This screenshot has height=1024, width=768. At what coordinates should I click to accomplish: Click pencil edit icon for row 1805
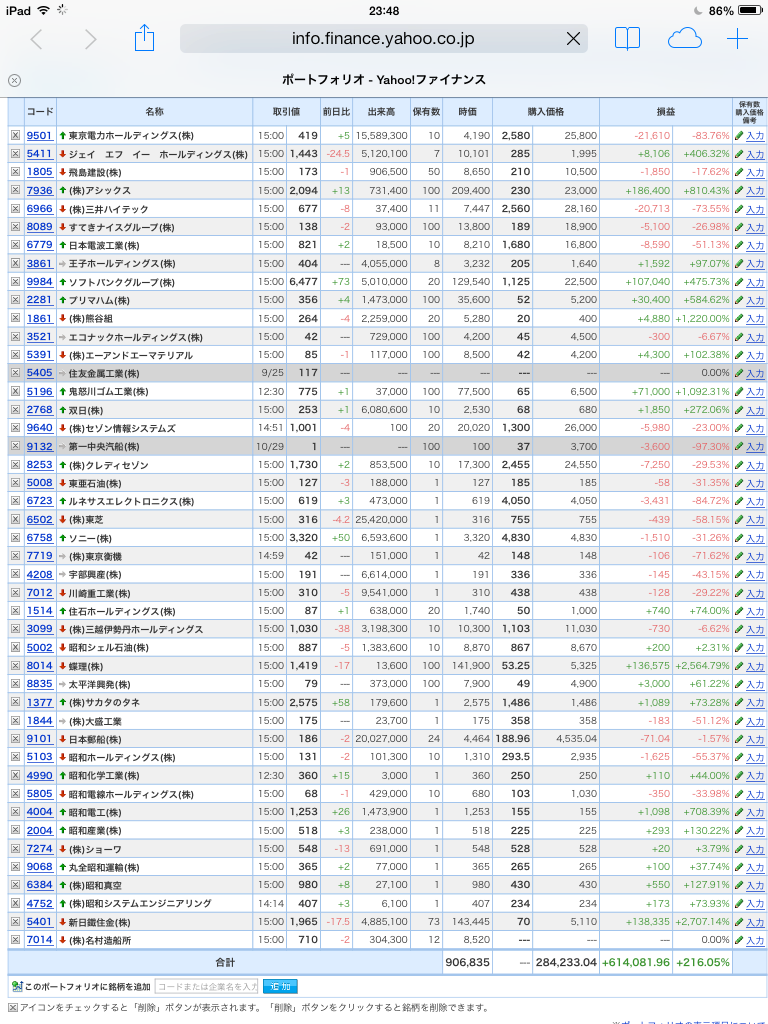click(739, 172)
